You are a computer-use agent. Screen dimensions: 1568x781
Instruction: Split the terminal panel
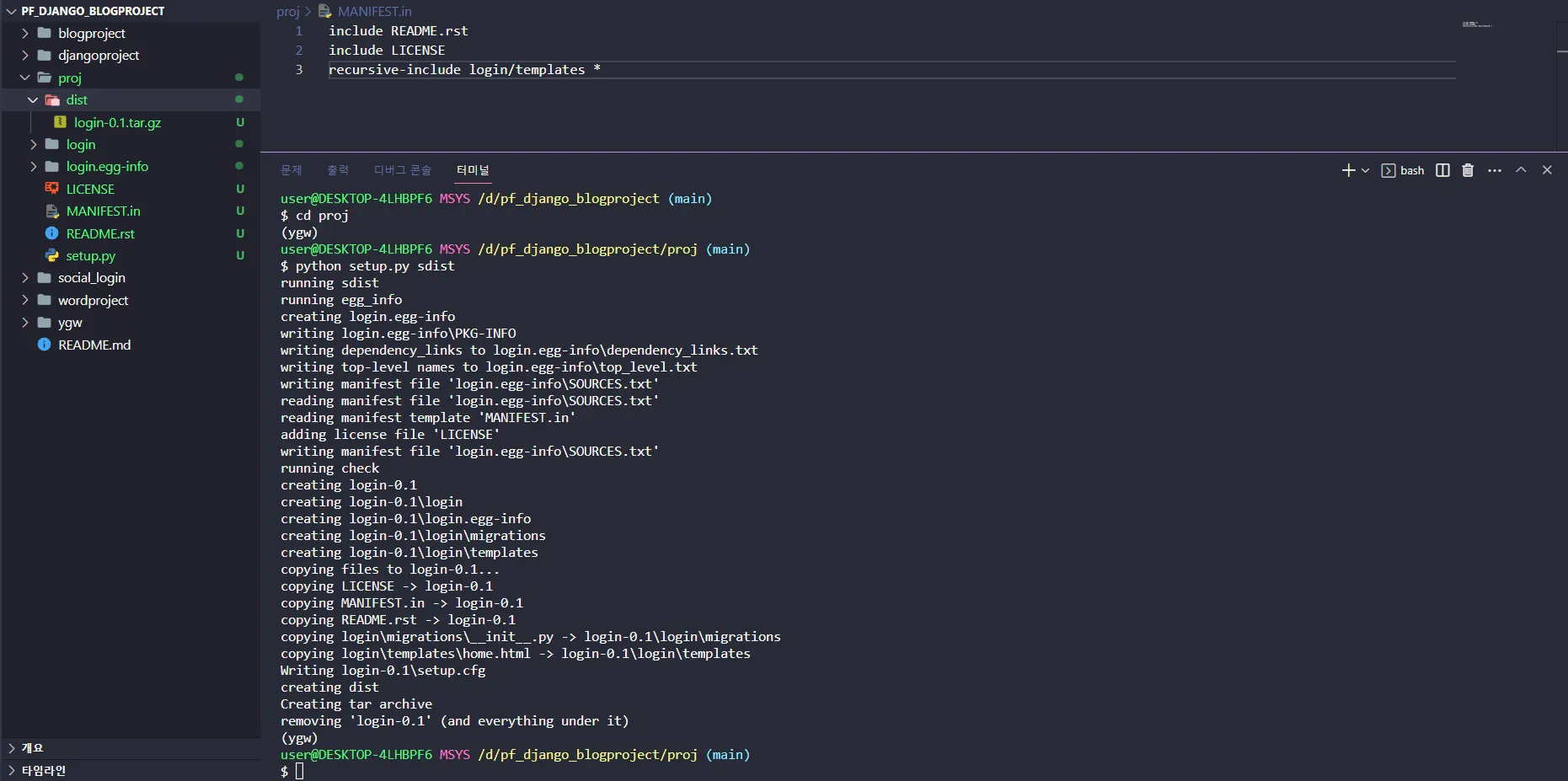tap(1442, 170)
